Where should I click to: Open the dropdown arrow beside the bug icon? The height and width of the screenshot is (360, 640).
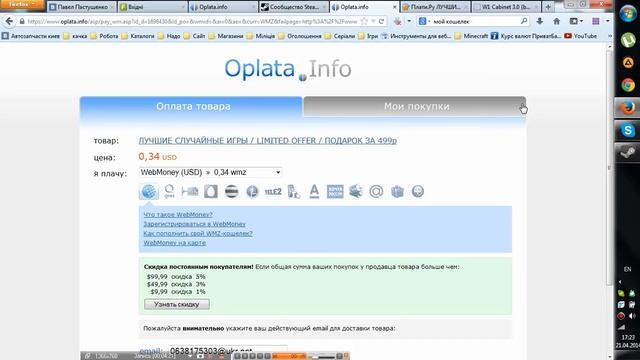[x=409, y=21]
